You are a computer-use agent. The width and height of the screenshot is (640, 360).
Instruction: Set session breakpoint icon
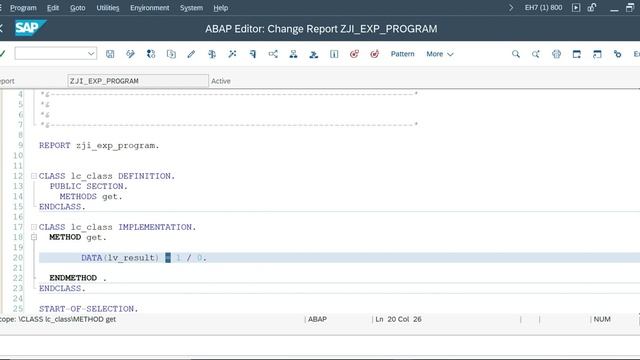tap(354, 54)
